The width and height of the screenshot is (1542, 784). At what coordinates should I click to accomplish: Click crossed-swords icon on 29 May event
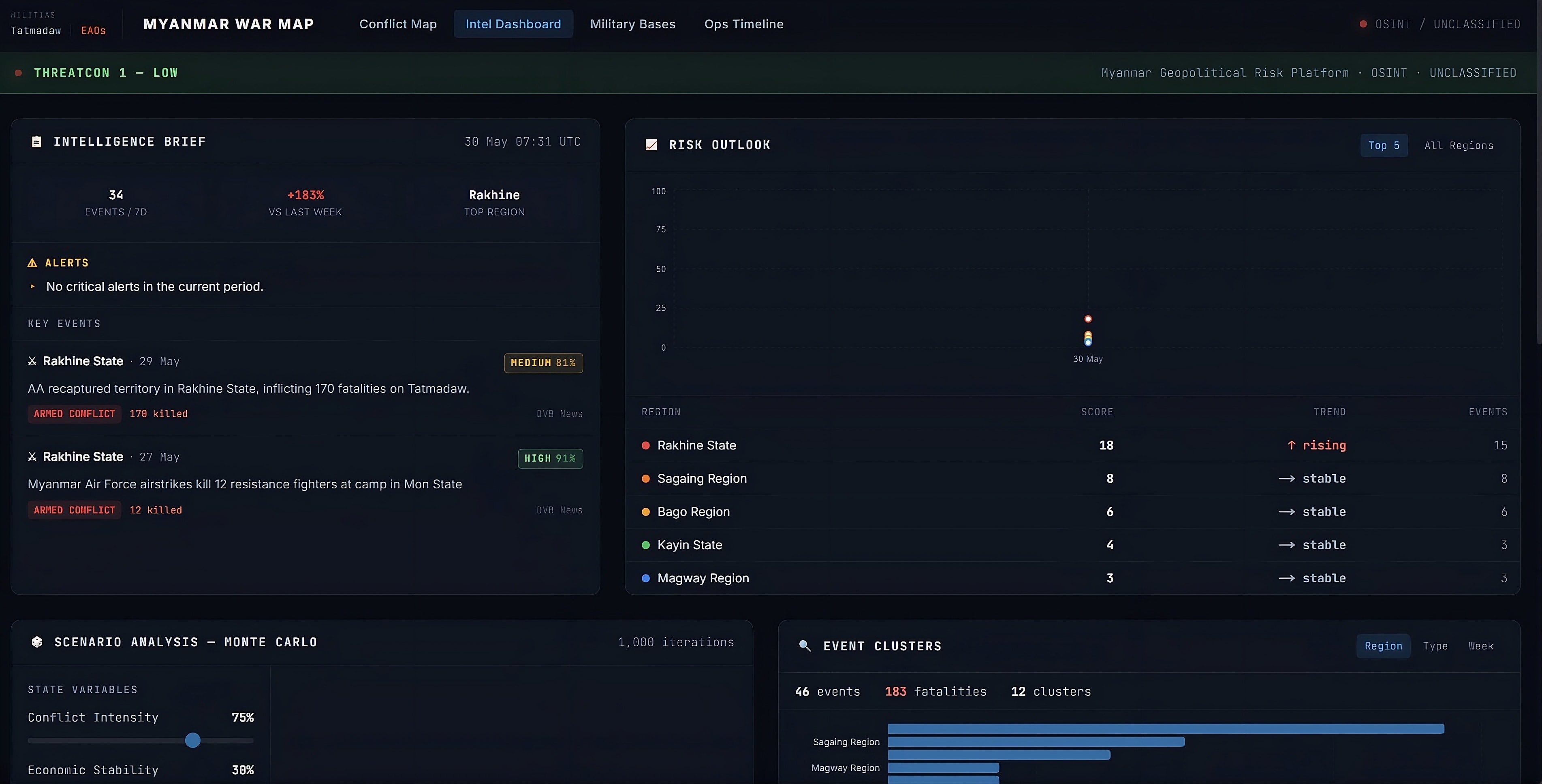(x=32, y=361)
